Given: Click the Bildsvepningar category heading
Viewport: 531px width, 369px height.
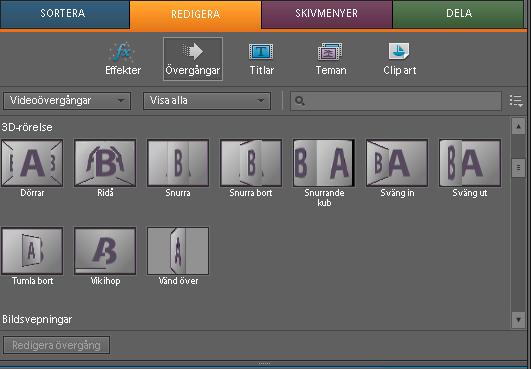Looking at the screenshot, I should tap(37, 319).
